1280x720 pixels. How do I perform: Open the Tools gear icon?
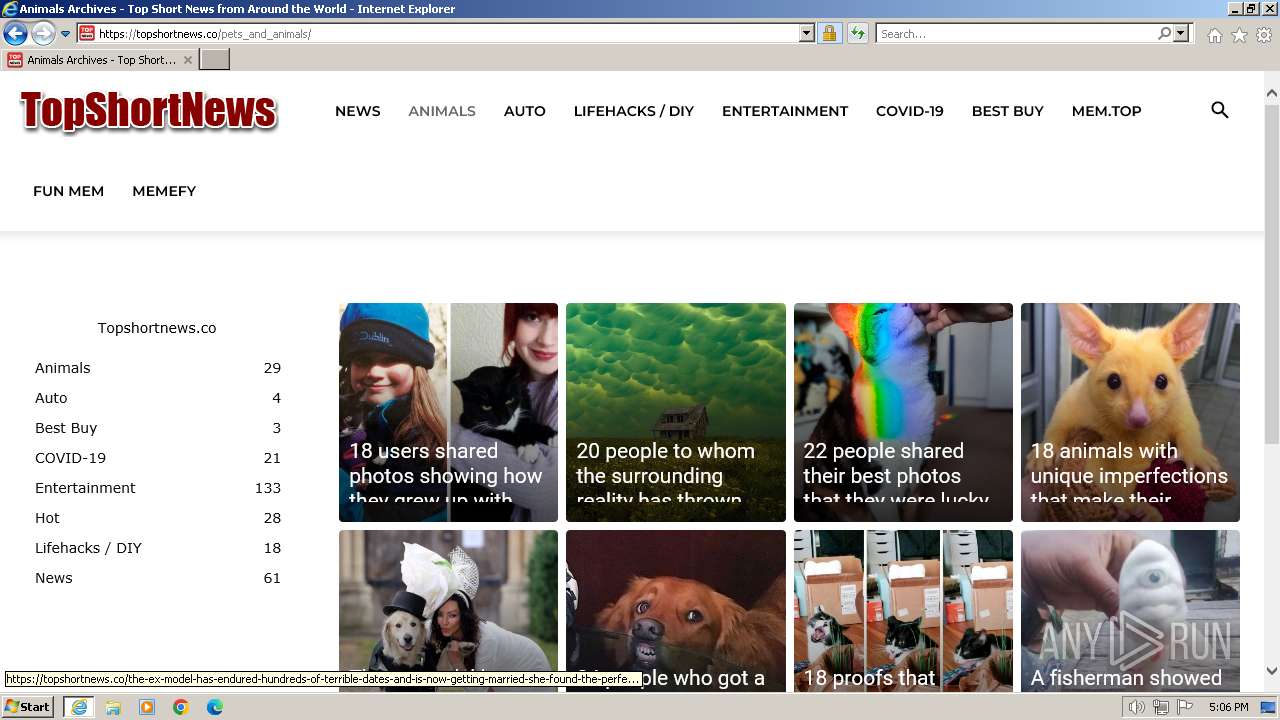[1264, 35]
